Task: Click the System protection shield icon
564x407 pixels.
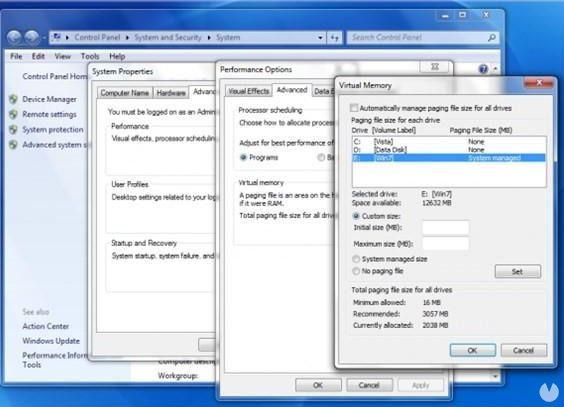Action: click(13, 129)
